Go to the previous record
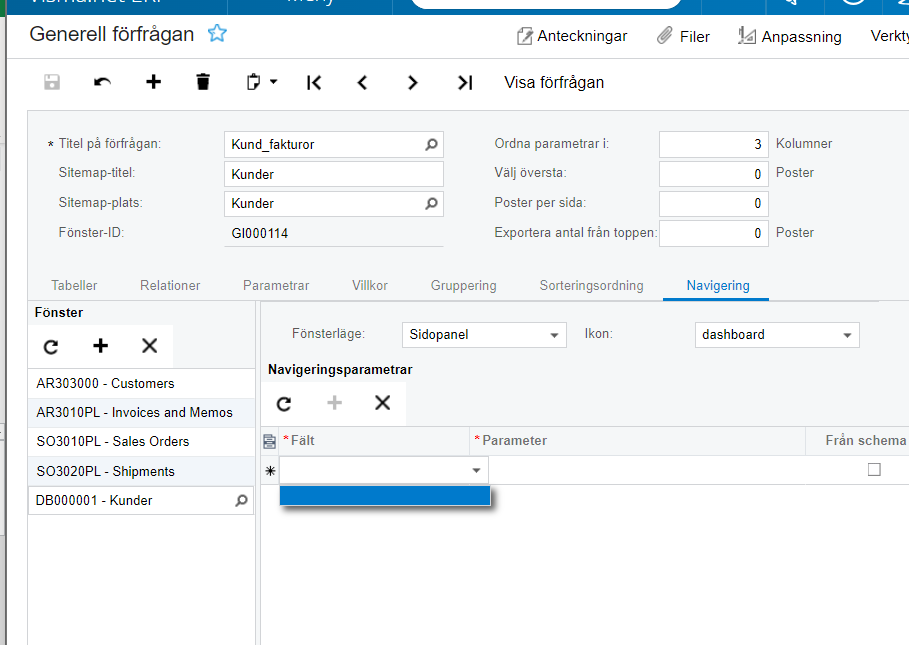This screenshot has height=645, width=909. coord(362,83)
